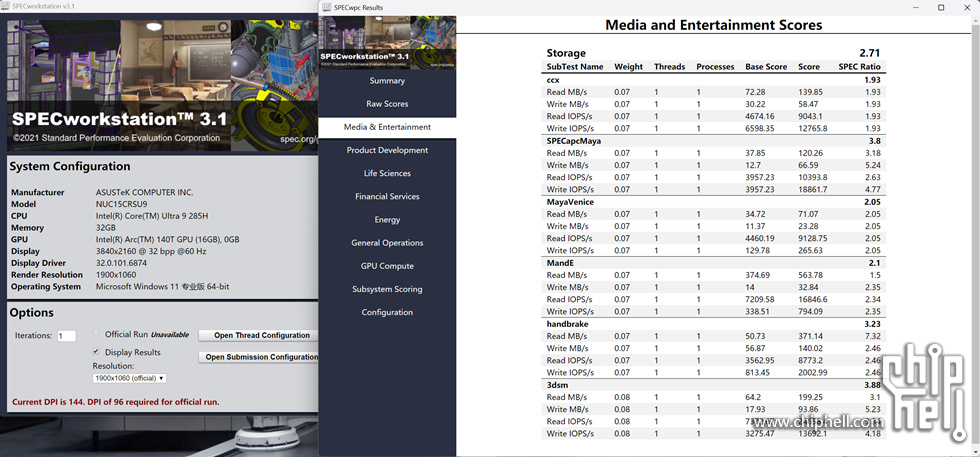Toggle the Official Run checkbox
The width and height of the screenshot is (980, 457).
tap(96, 334)
